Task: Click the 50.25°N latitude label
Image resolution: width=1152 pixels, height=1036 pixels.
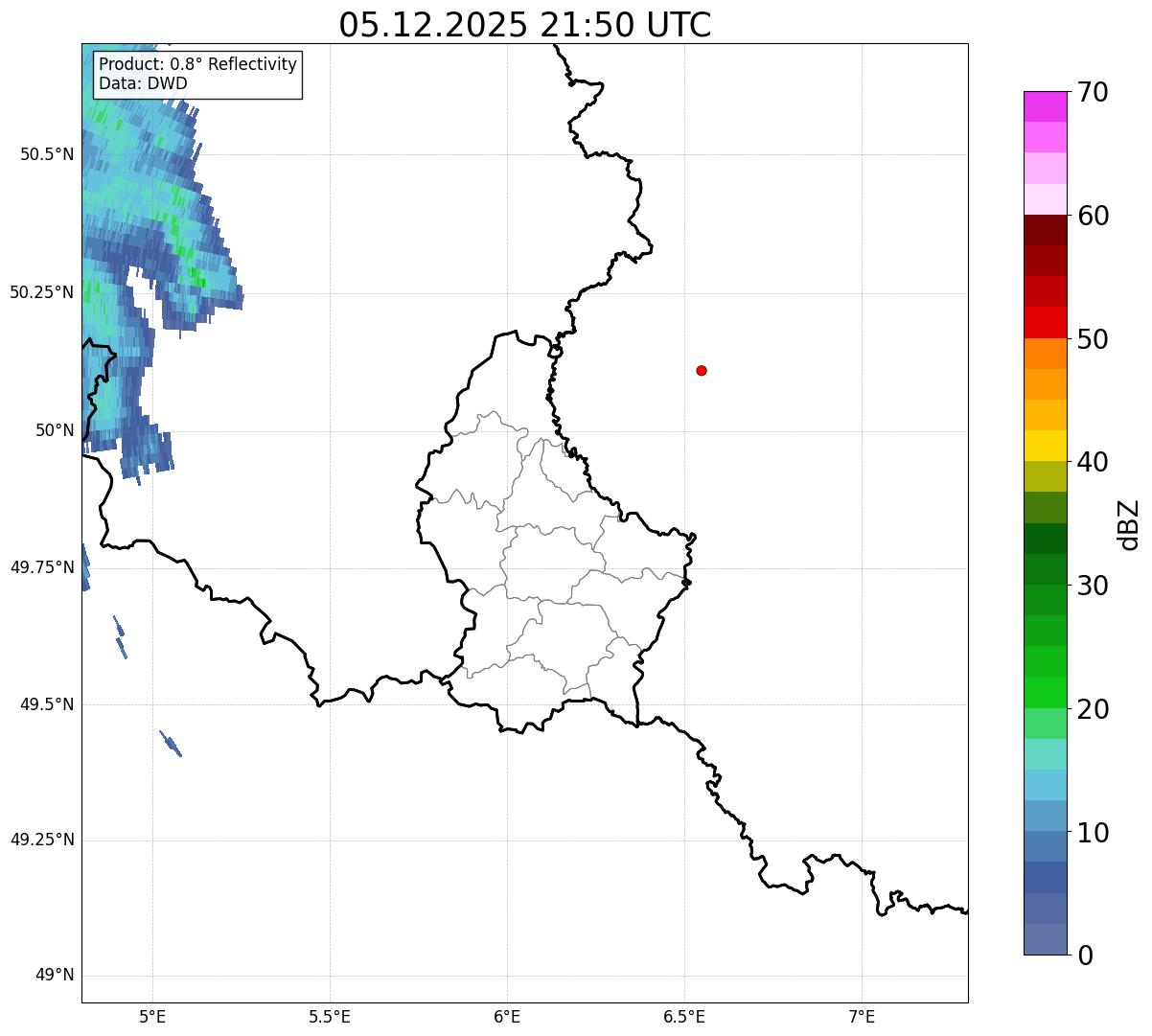Action: [42, 292]
